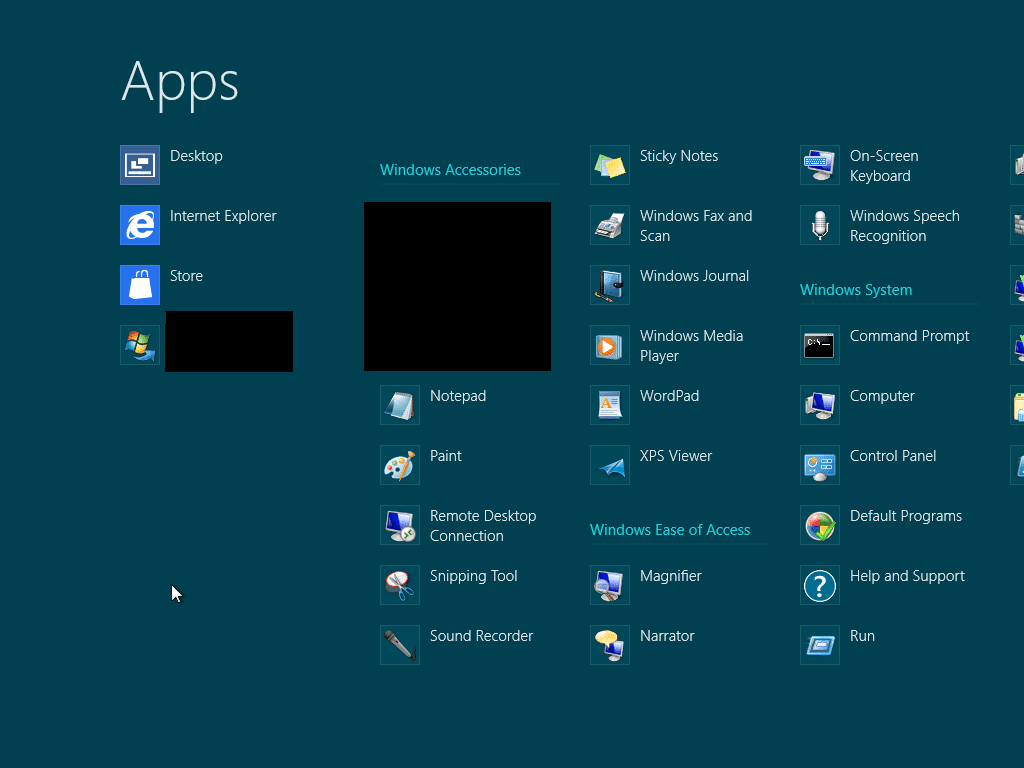
Task: Click the "Snipping Tool" label
Action: point(473,577)
